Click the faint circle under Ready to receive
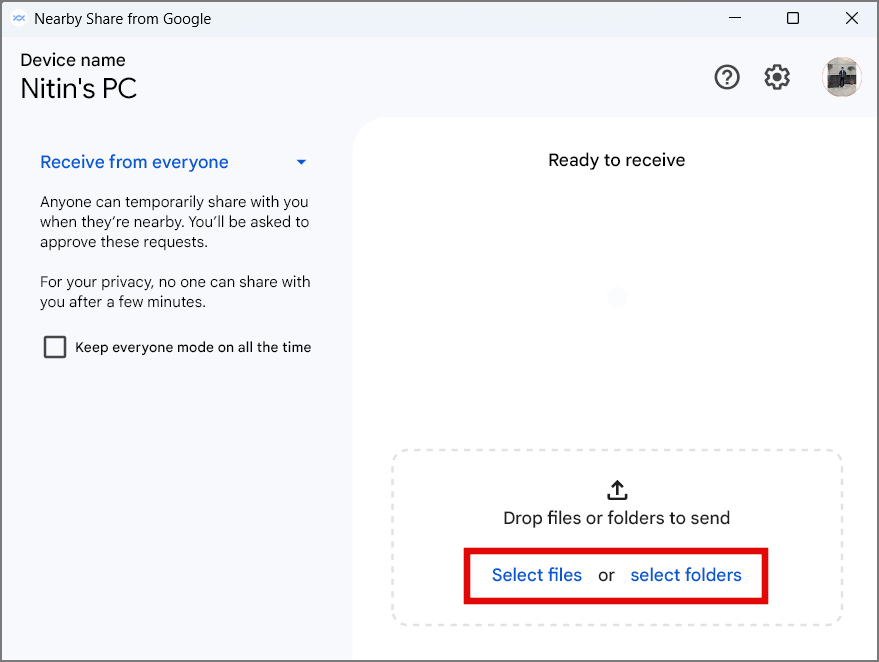This screenshot has height=662, width=879. [617, 297]
